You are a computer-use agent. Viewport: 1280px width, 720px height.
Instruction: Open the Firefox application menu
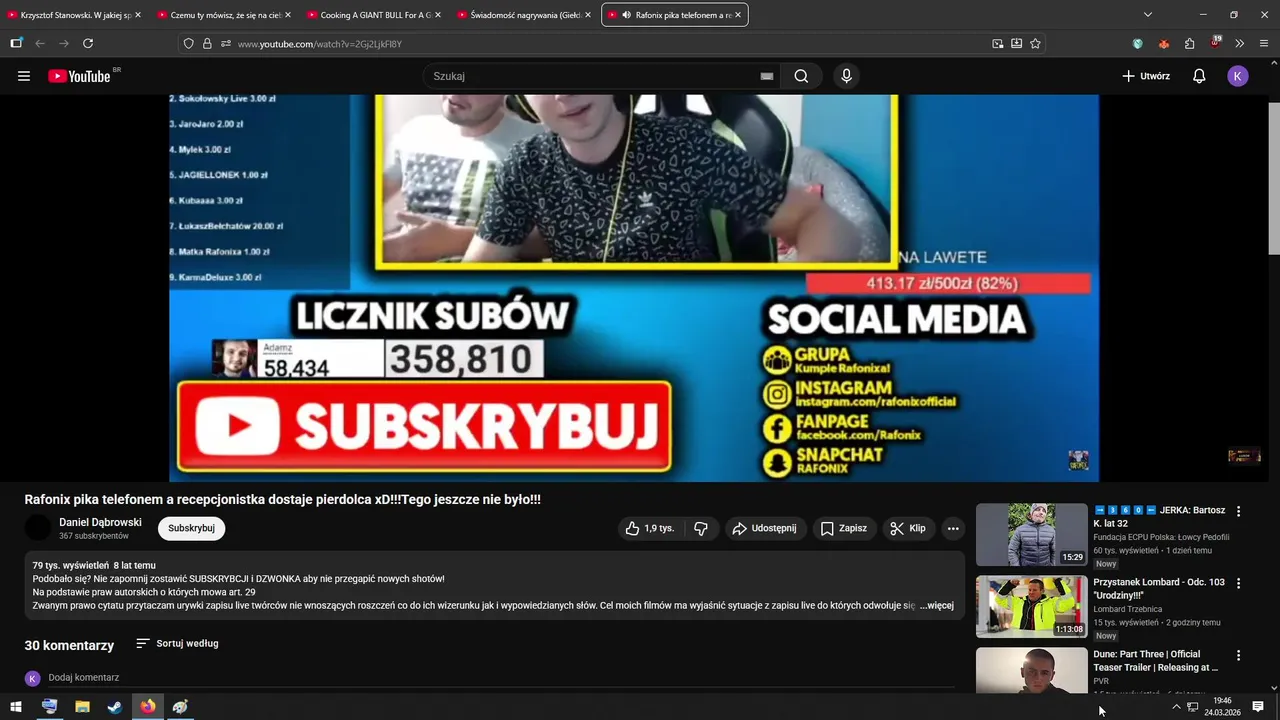tap(1264, 44)
